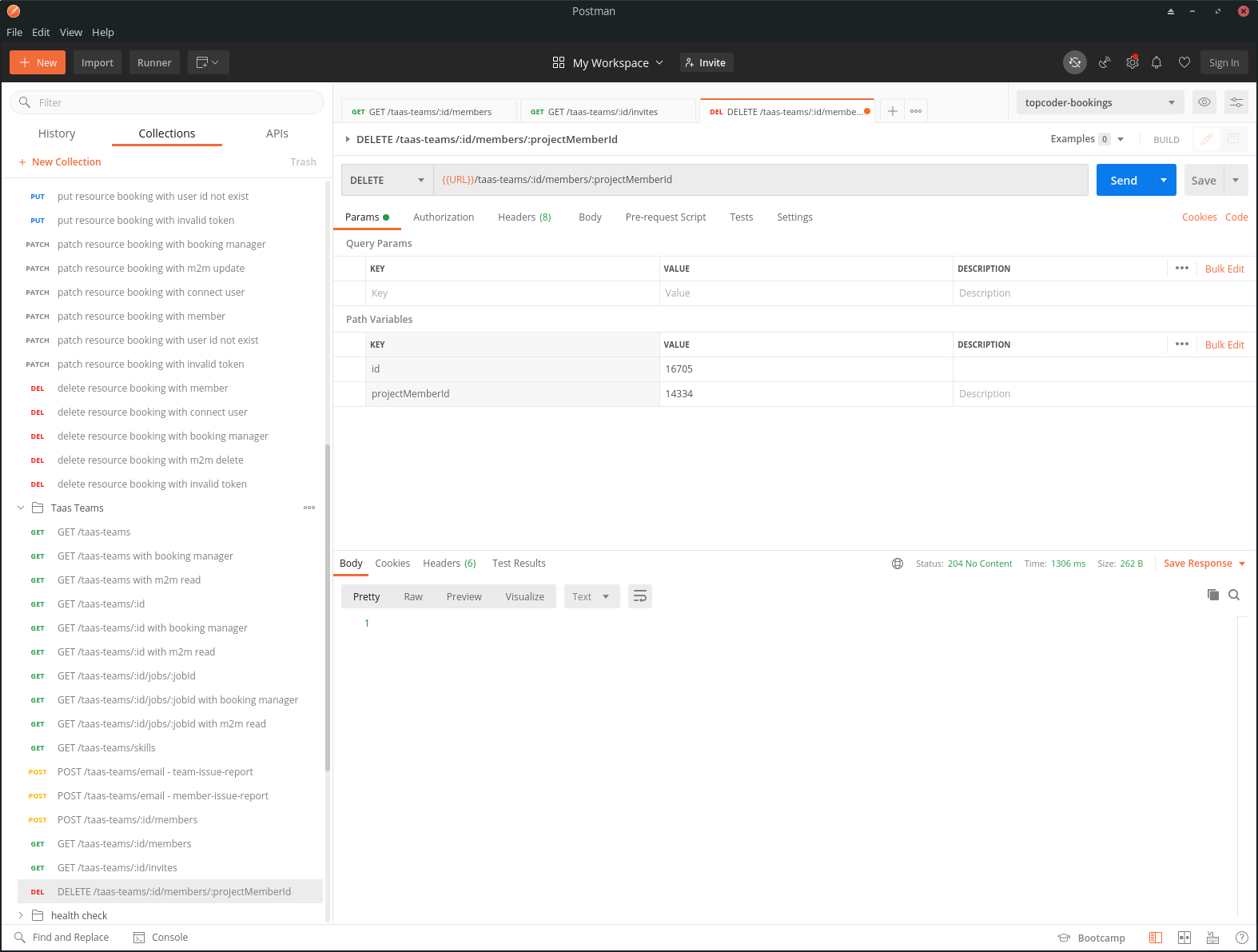Open Text format dropdown in response

point(591,596)
